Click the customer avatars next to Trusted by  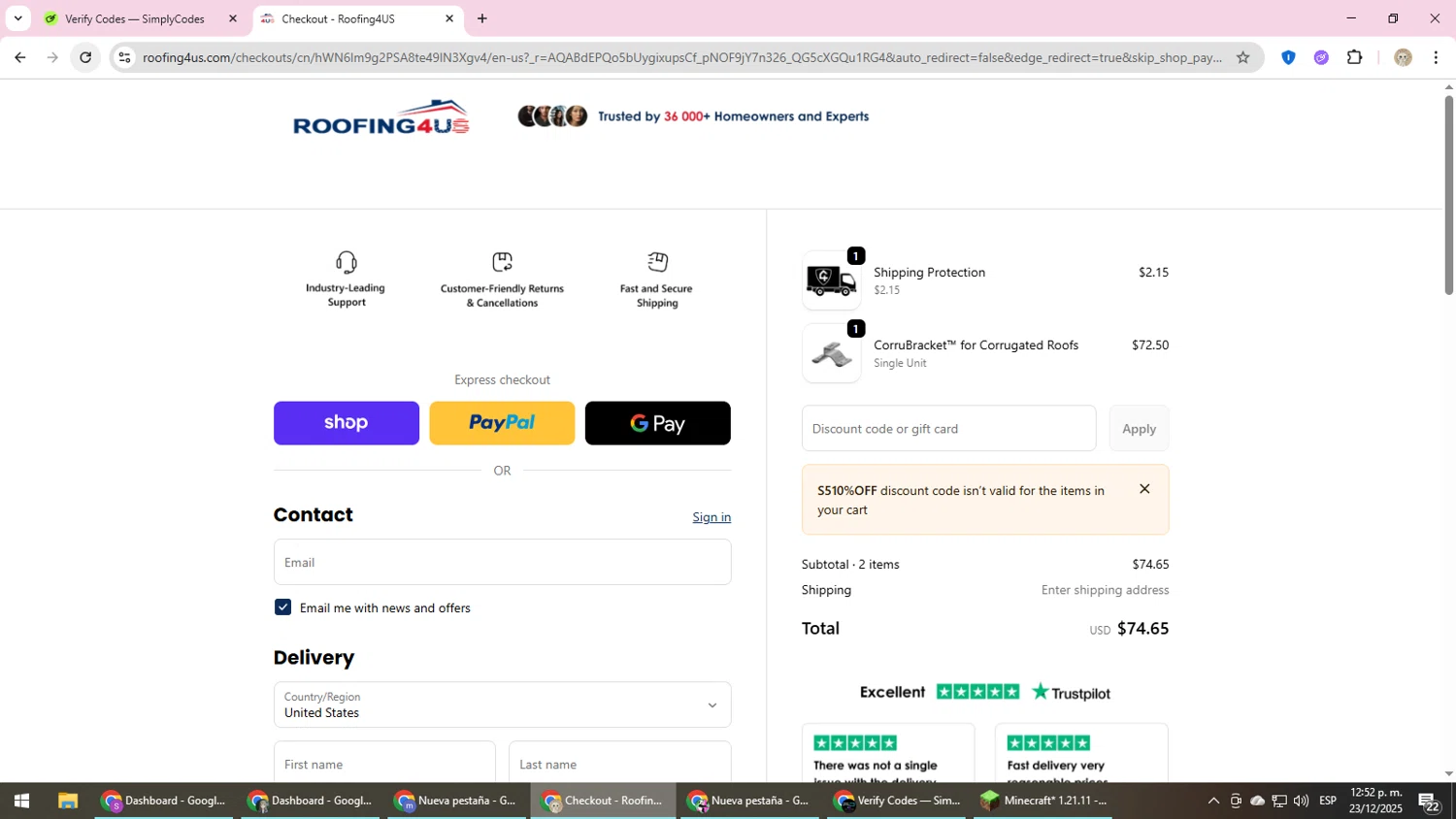552,116
